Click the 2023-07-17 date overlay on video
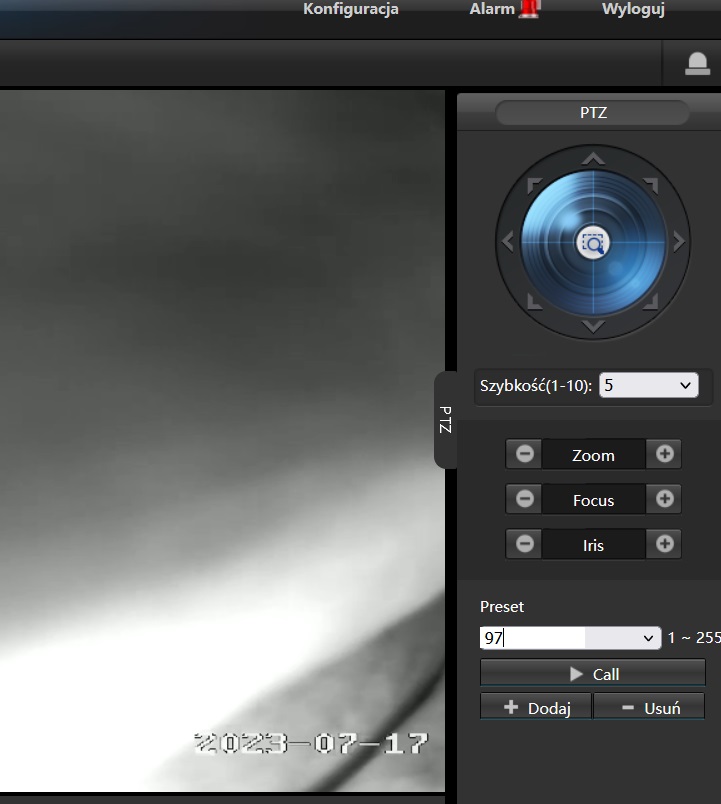The width and height of the screenshot is (721, 804). 311,743
